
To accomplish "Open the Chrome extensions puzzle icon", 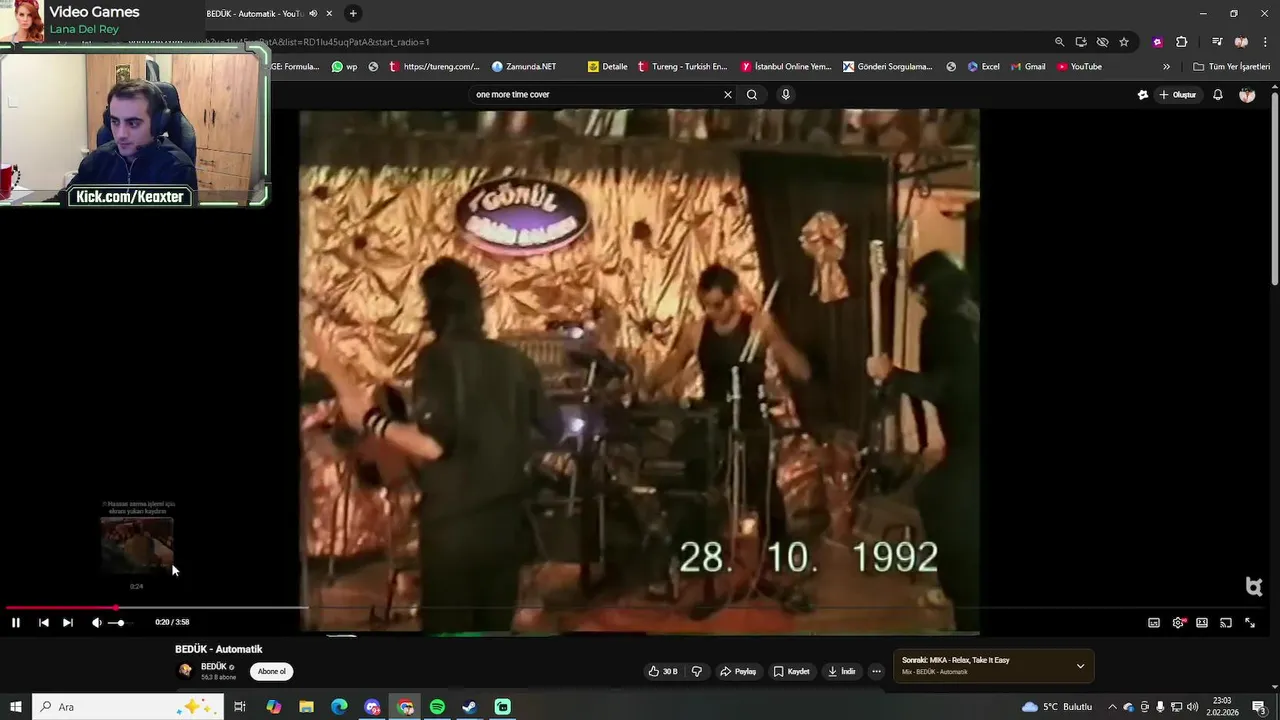I will coord(1182,42).
